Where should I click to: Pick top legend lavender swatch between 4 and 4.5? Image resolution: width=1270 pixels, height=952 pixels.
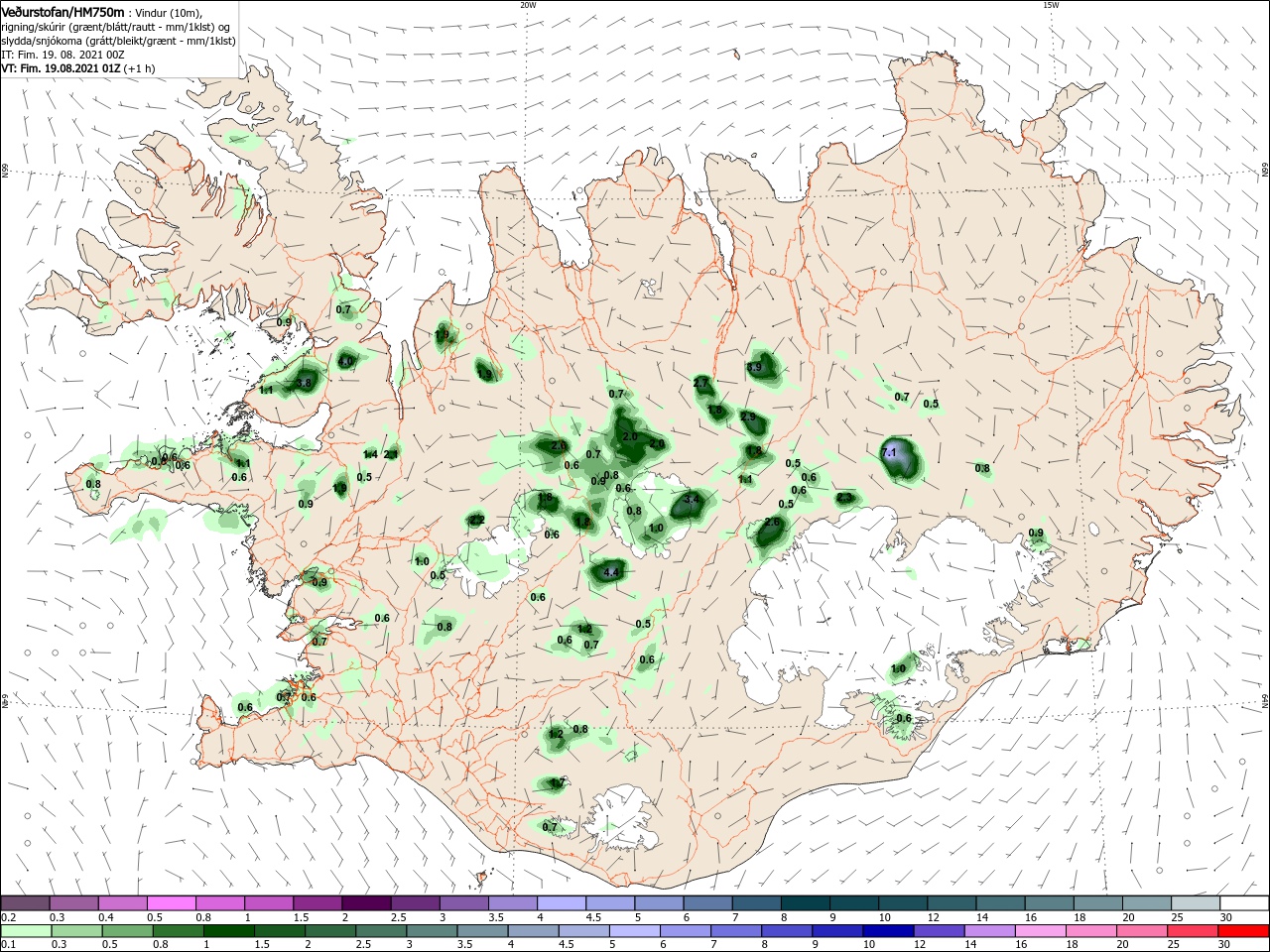tap(562, 903)
